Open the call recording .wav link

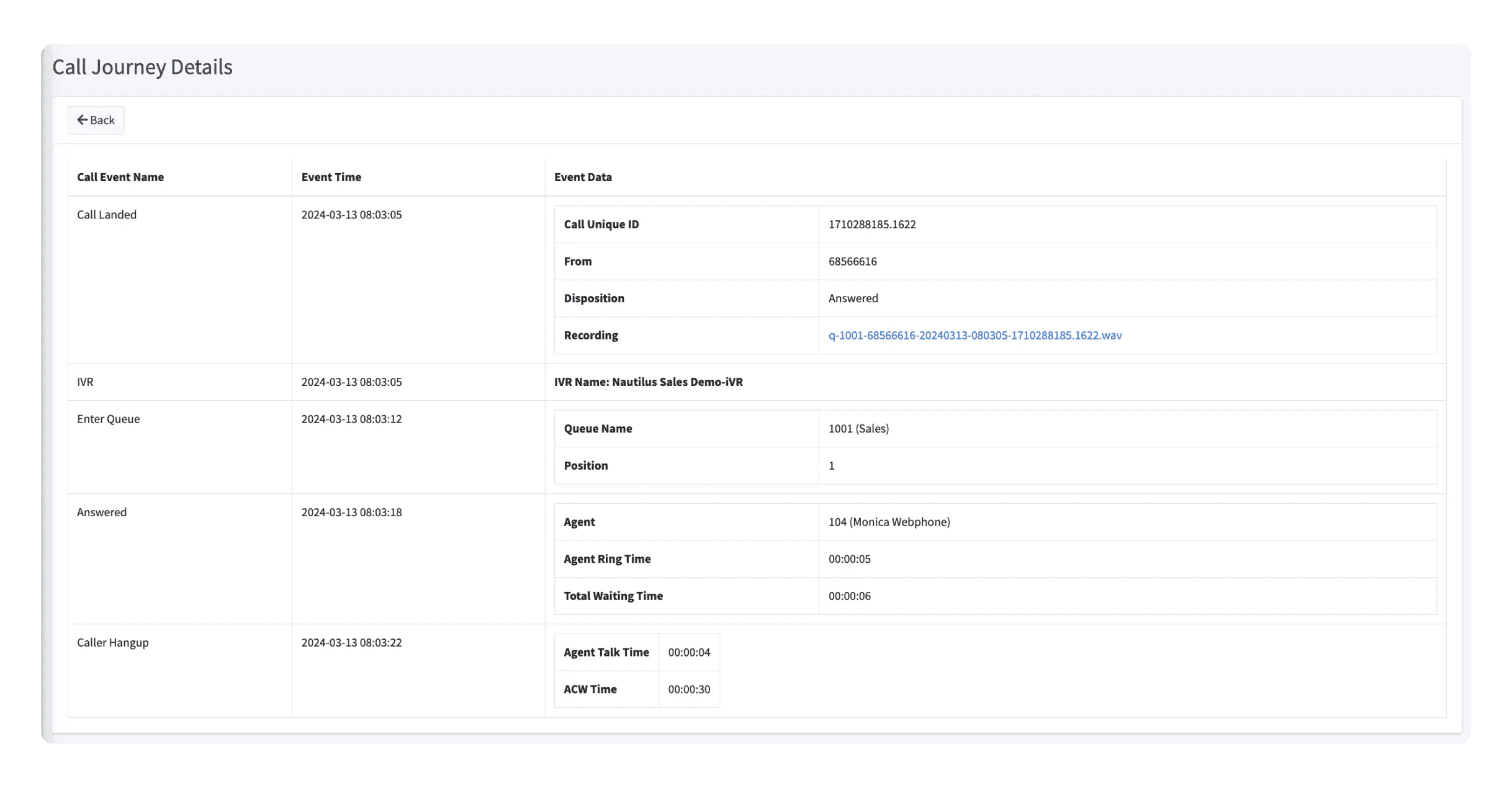[974, 335]
